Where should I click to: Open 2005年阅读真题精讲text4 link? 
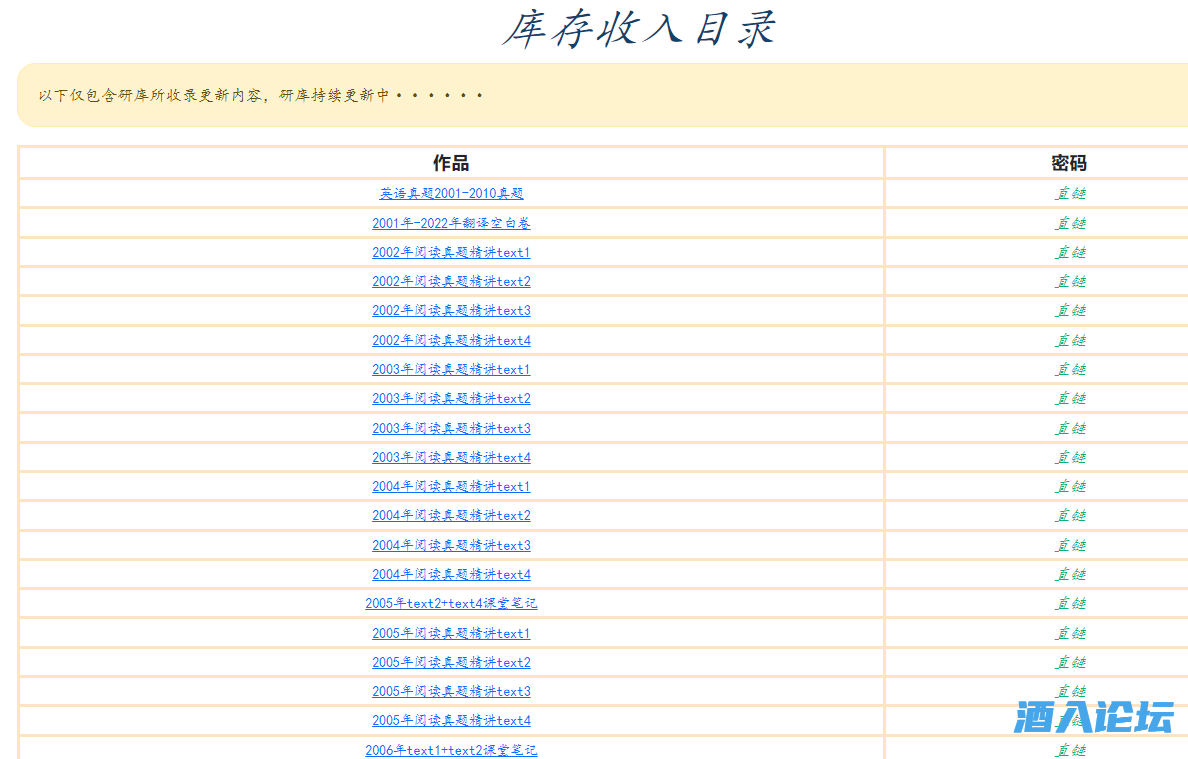coord(451,721)
